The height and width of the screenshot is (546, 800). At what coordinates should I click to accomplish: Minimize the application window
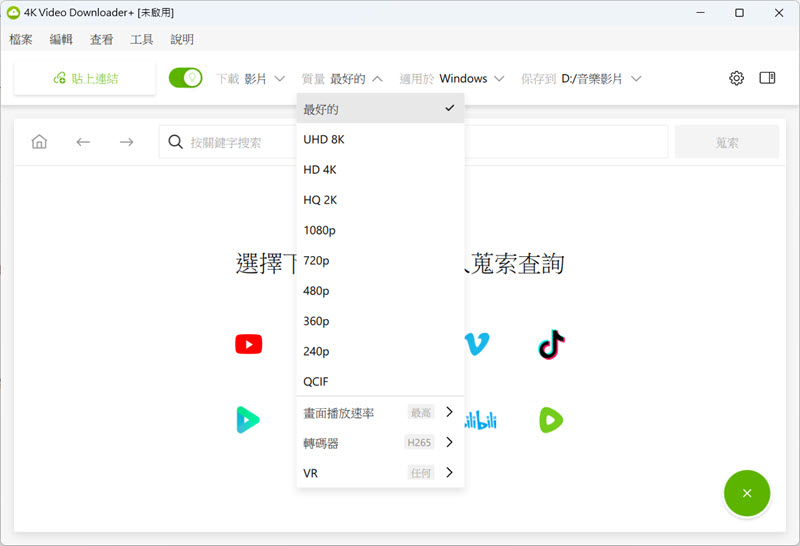pyautogui.click(x=701, y=13)
